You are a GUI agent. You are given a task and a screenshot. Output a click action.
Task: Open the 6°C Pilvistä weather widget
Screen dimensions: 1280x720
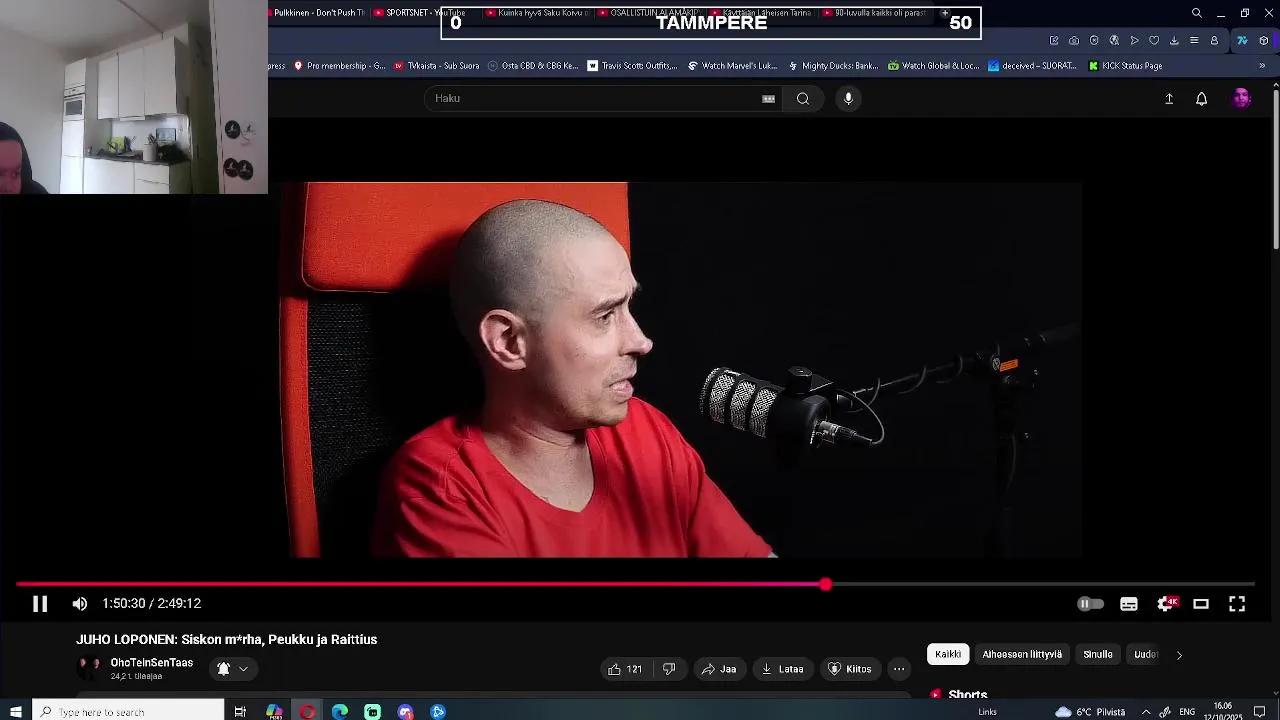pos(1090,712)
